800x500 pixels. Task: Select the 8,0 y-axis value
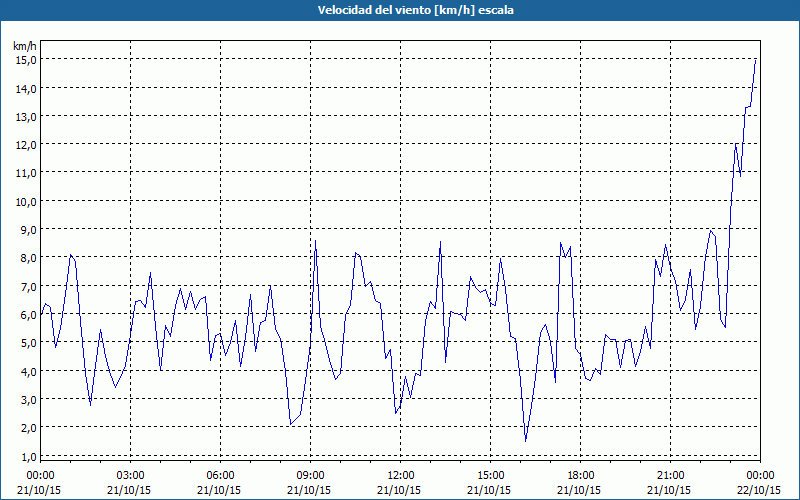pos(28,258)
